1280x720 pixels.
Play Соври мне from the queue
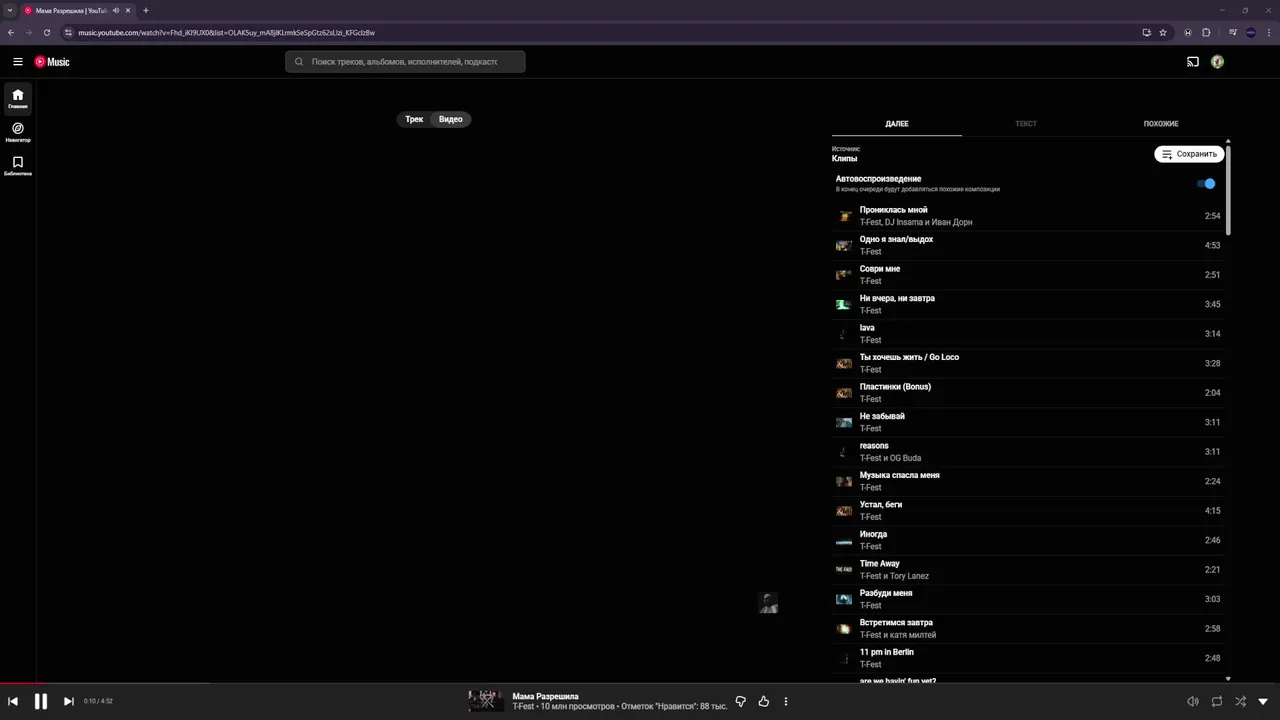pyautogui.click(x=1028, y=275)
